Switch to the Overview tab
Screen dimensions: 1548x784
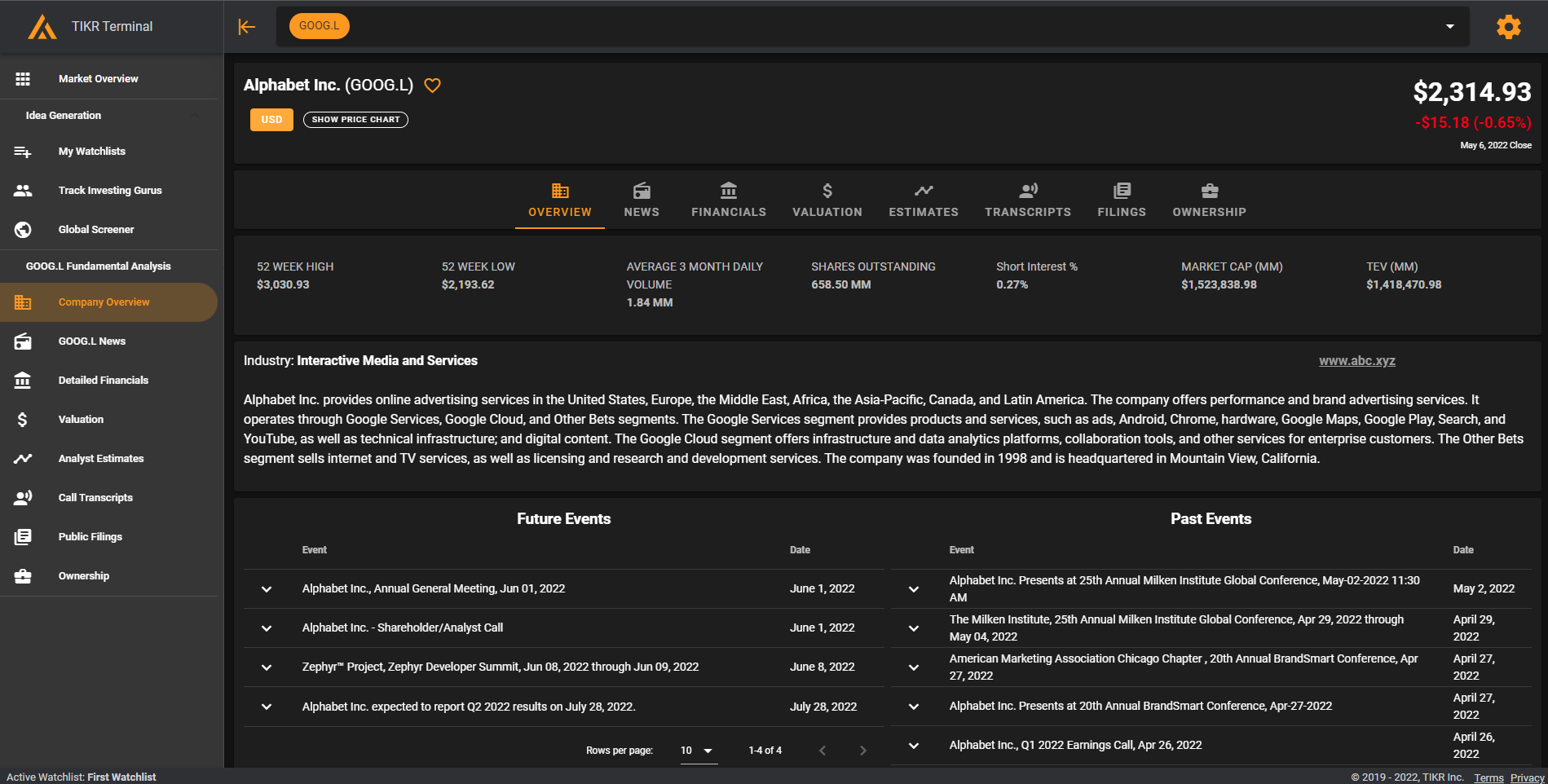(x=560, y=200)
